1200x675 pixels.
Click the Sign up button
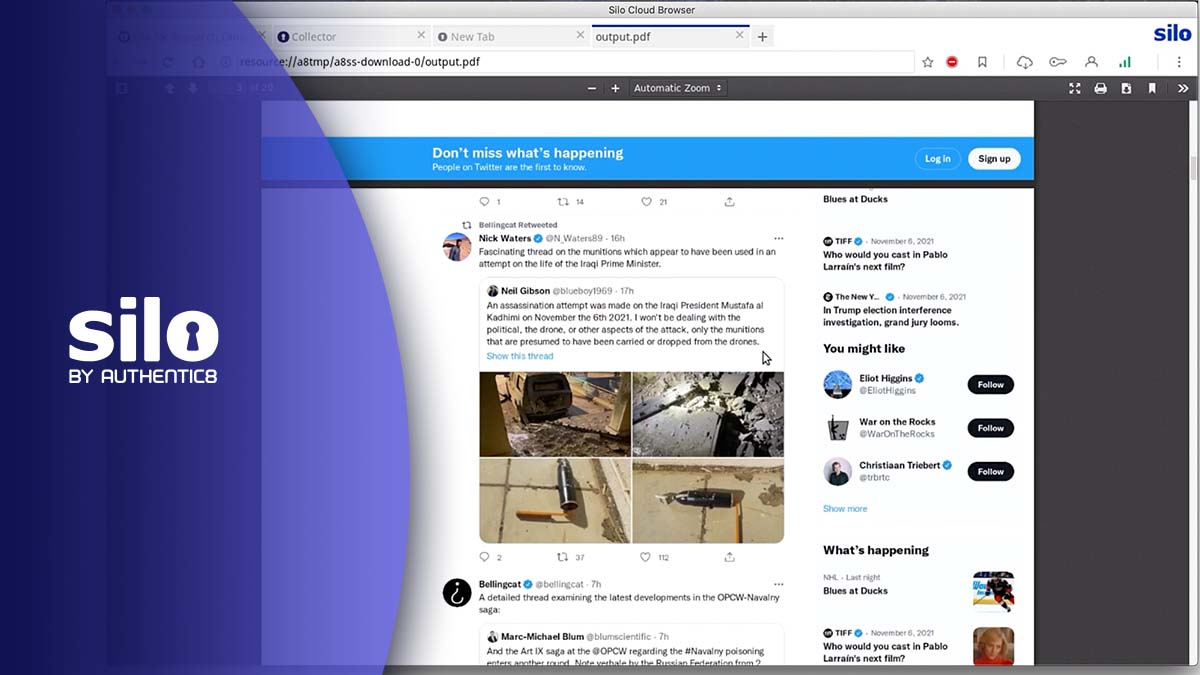pyautogui.click(x=994, y=158)
